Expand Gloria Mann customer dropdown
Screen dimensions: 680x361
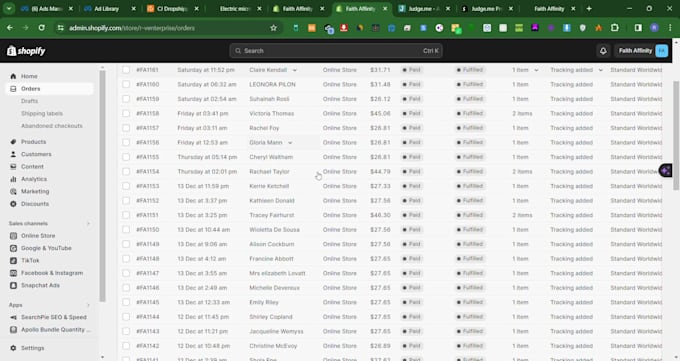[x=290, y=142]
